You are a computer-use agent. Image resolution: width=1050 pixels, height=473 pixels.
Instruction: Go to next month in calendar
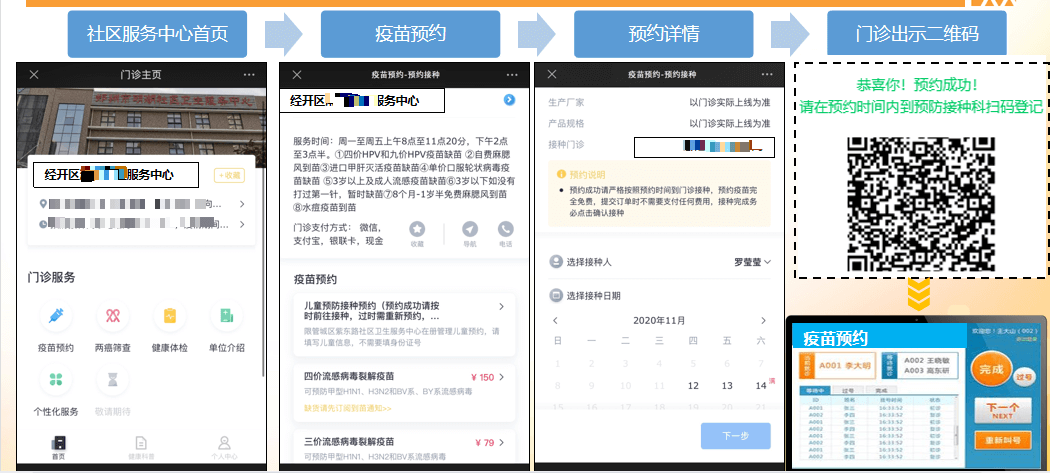766,320
